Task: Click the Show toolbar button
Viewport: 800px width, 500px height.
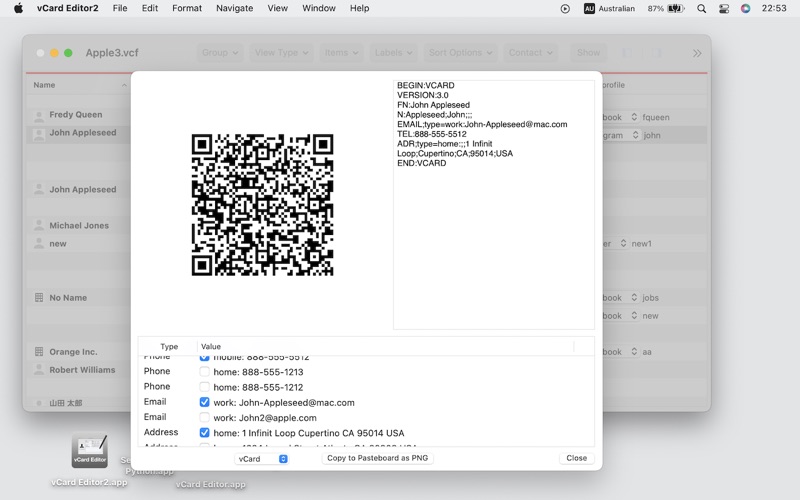Action: pos(588,53)
